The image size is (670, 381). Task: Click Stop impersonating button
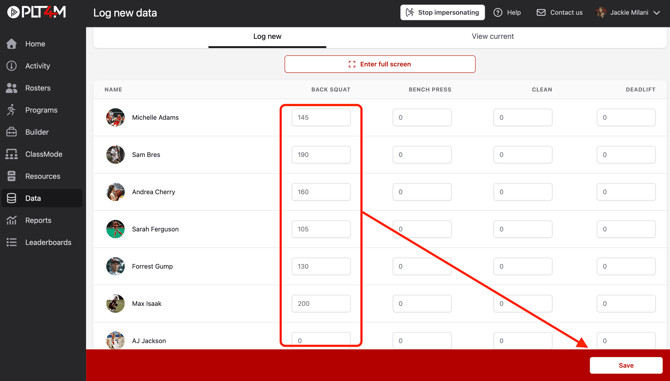(442, 12)
